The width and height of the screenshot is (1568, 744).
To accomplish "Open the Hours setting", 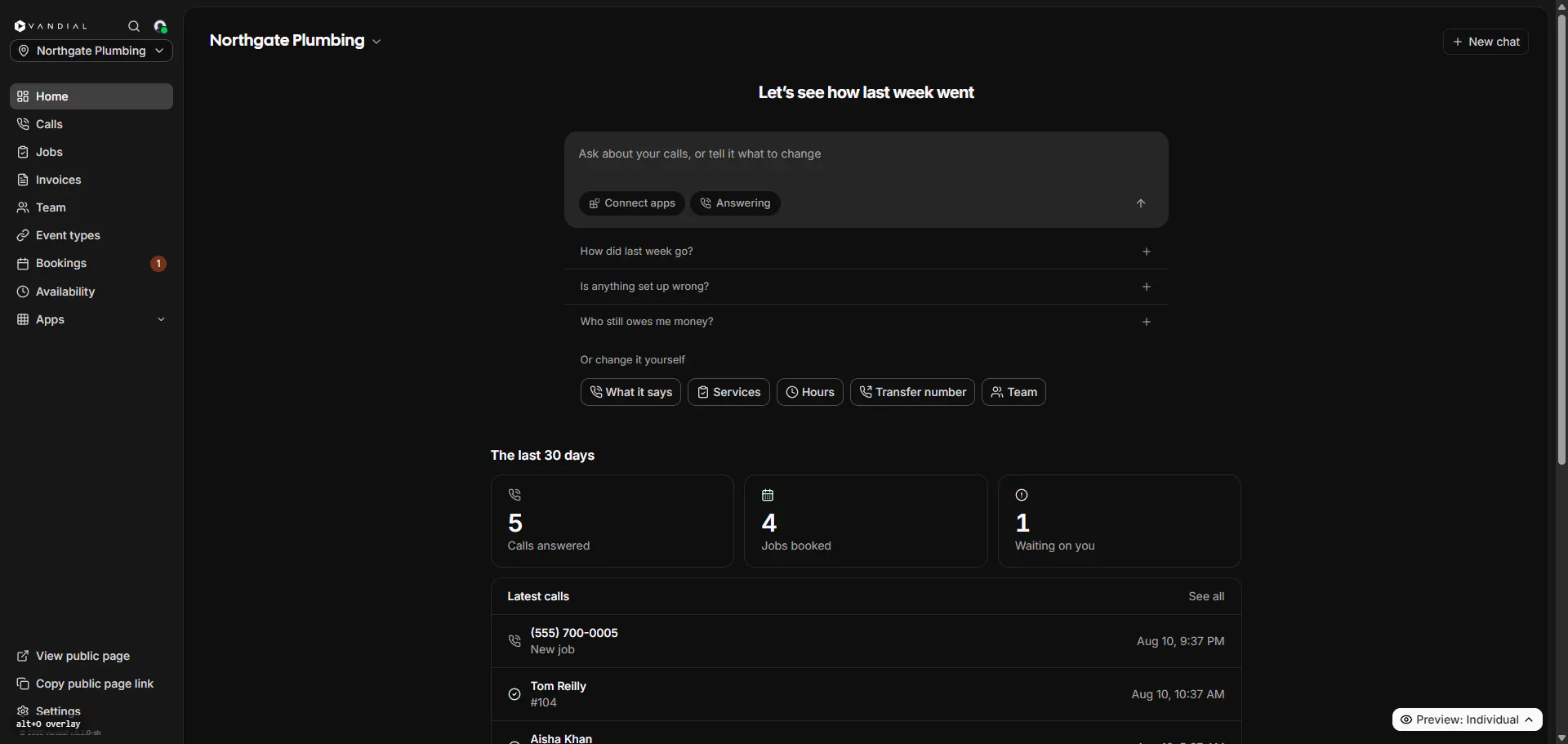I will click(x=810, y=392).
